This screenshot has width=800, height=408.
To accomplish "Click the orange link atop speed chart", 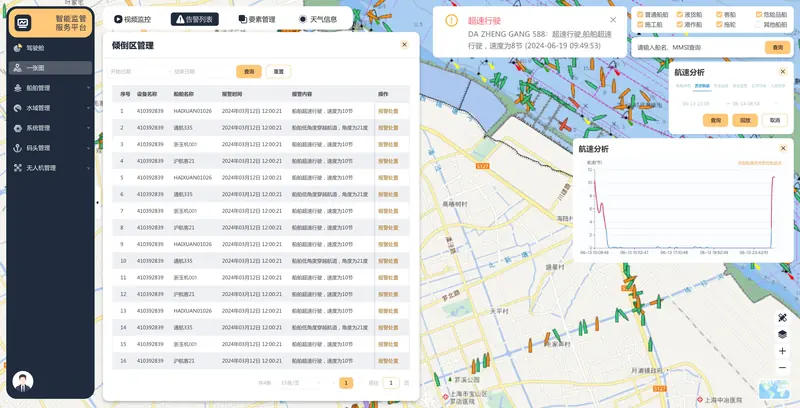I will click(x=759, y=163).
